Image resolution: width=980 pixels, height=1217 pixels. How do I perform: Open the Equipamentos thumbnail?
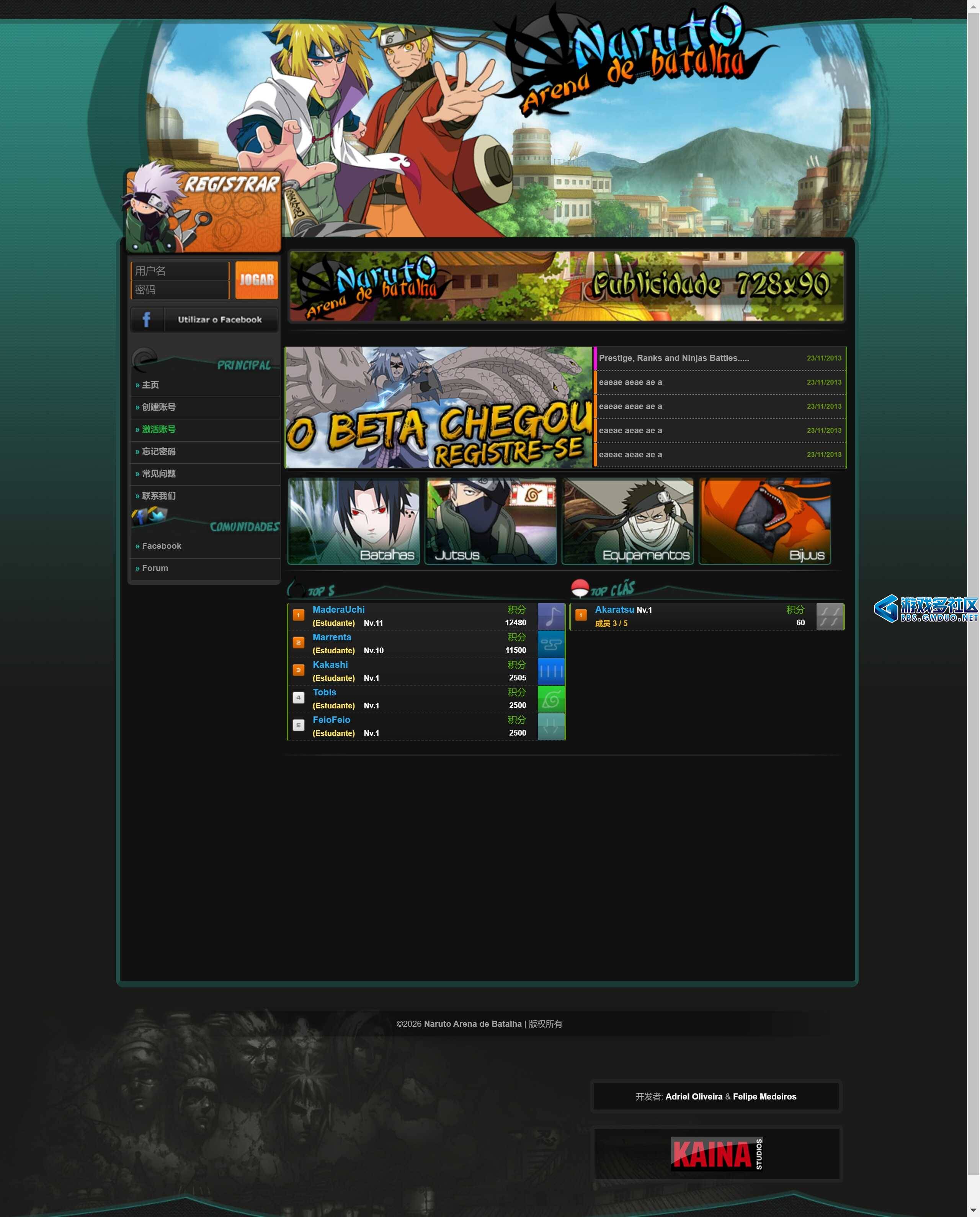[x=628, y=521]
